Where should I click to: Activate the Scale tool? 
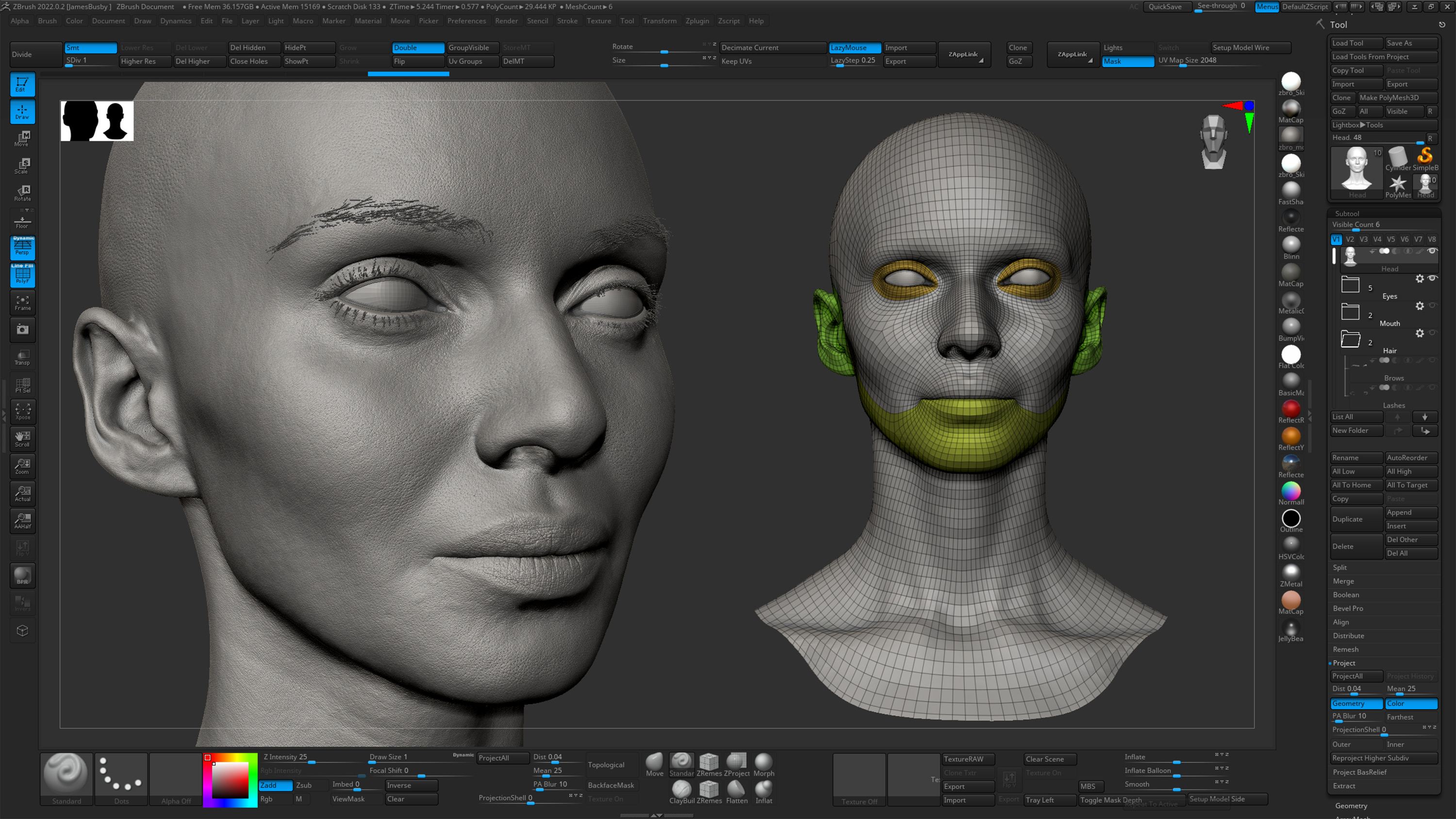[x=22, y=164]
